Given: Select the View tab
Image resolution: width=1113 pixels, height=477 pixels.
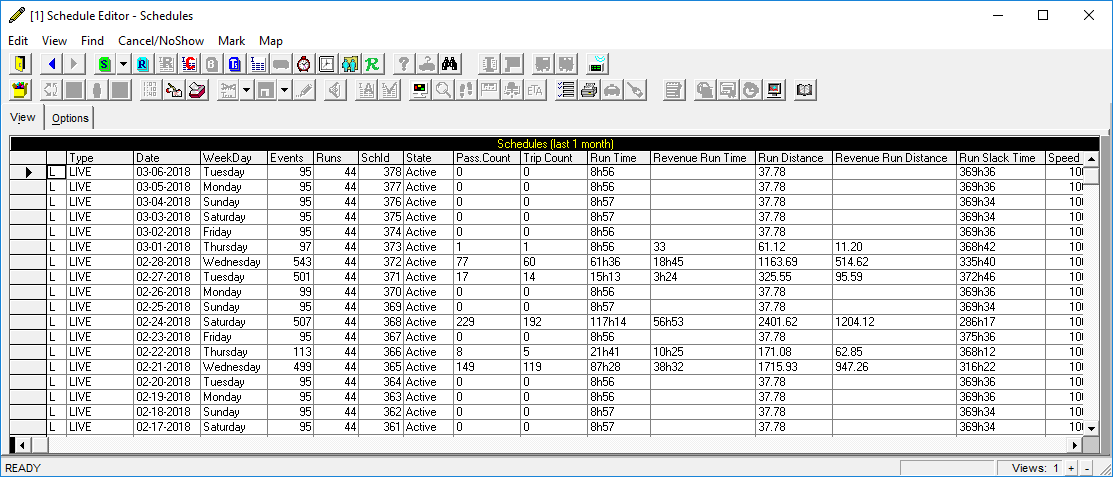Looking at the screenshot, I should tap(23, 117).
